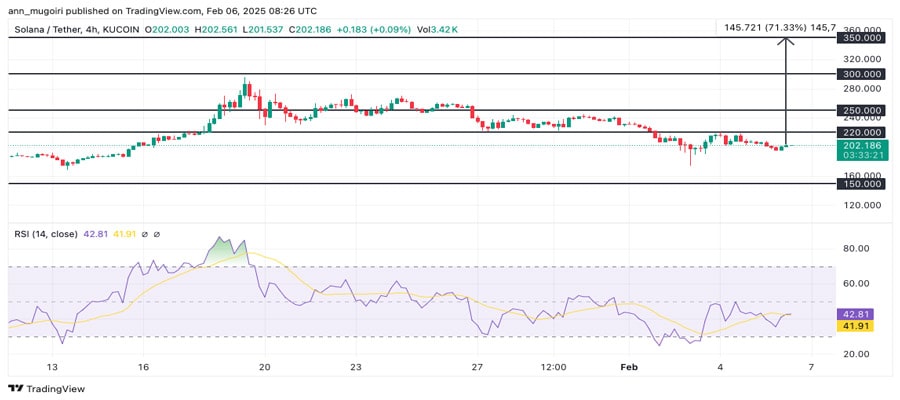Click the 280.000 price axis tick
Screen dimensions: 900x400
point(862,88)
